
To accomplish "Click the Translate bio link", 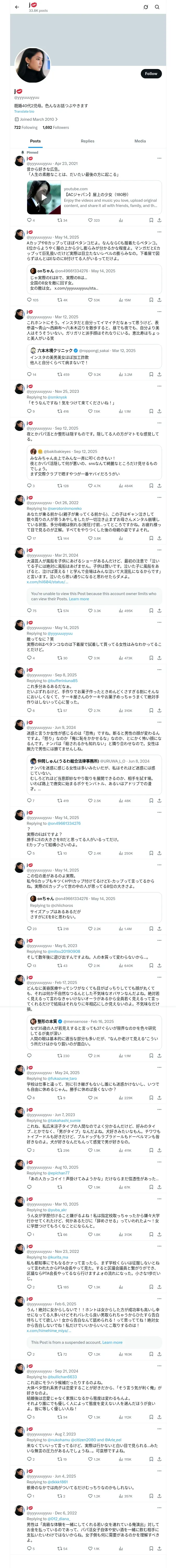I will [x=24, y=111].
